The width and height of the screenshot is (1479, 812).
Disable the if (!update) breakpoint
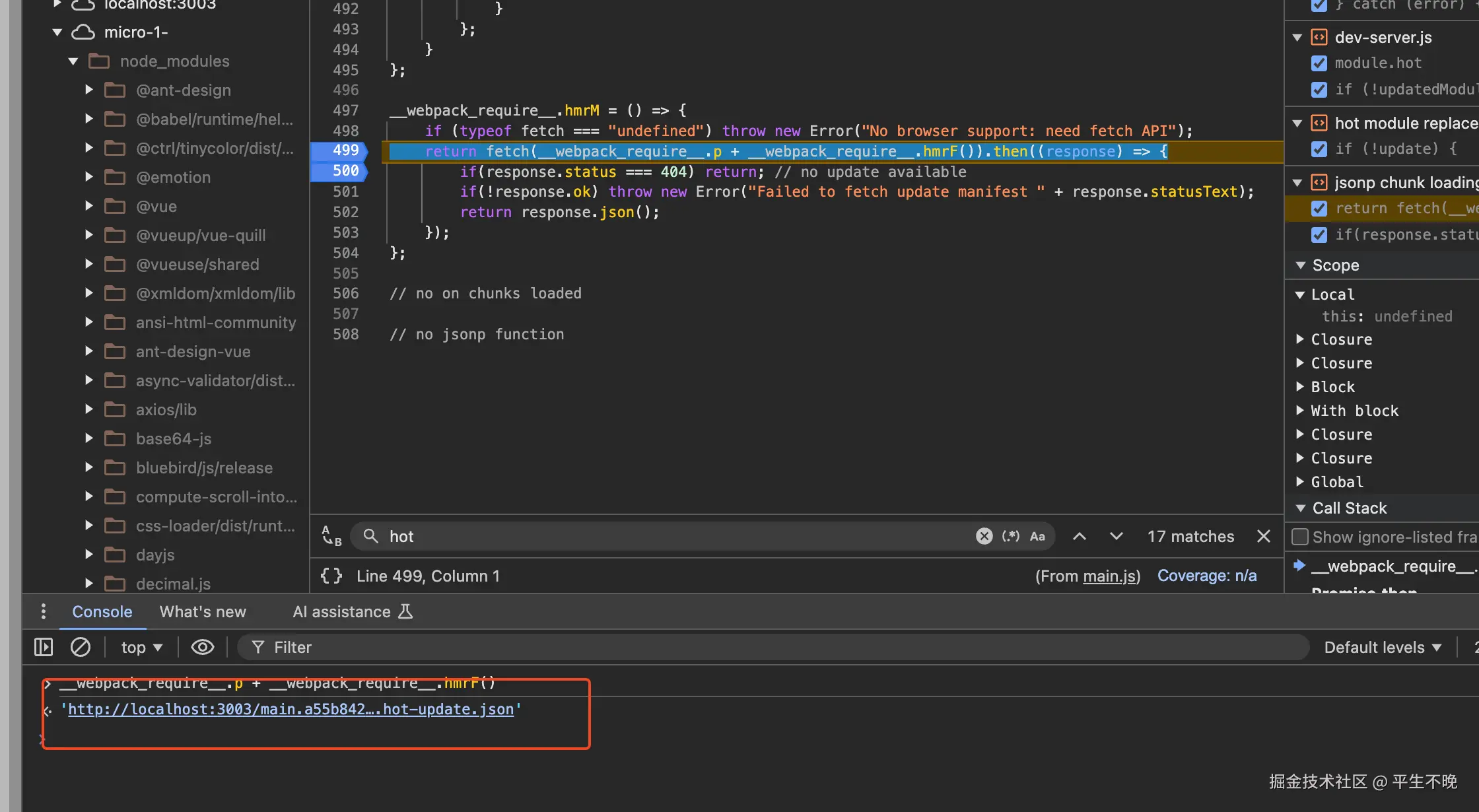pyautogui.click(x=1319, y=149)
